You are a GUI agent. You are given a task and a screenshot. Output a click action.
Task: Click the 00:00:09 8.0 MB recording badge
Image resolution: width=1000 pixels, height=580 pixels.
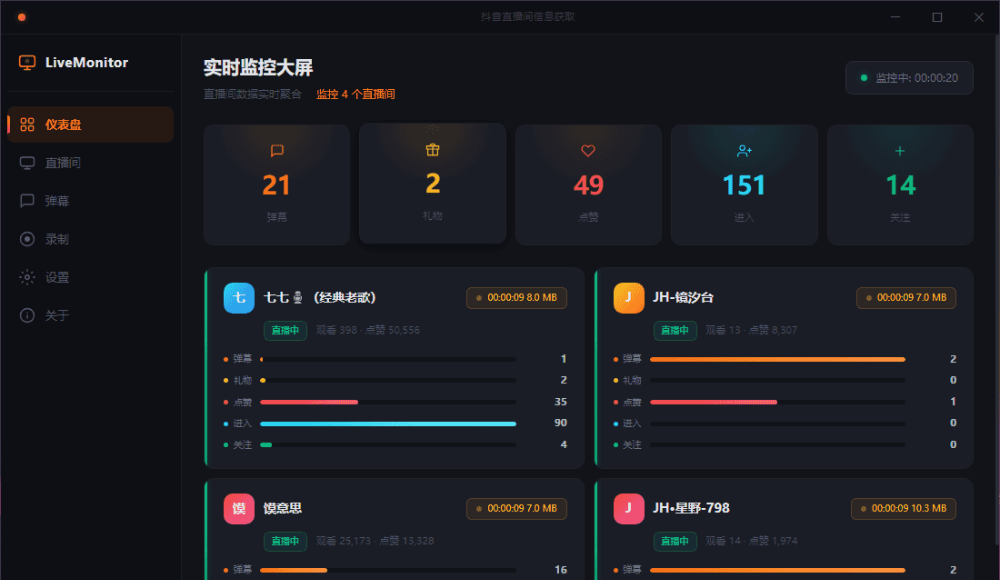coord(517,298)
